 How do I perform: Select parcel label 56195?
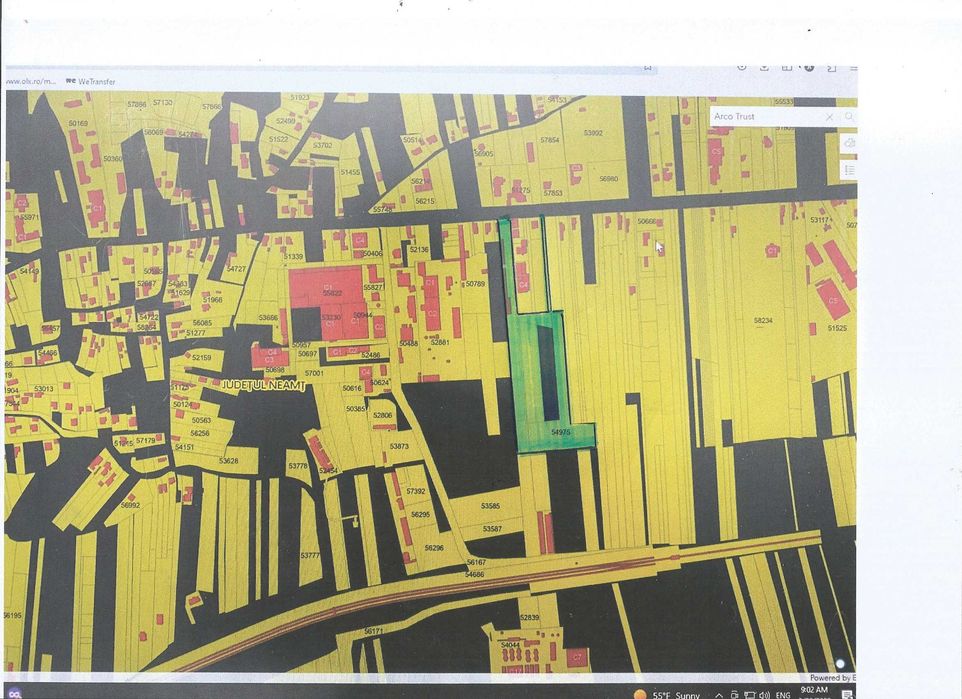point(12,615)
